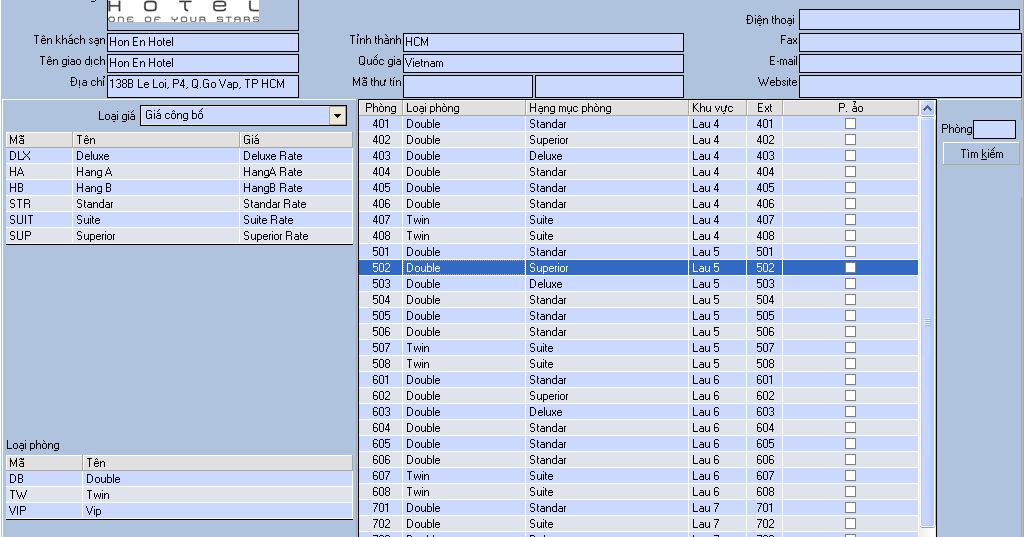Viewport: 1024px width, 537px height.
Task: Tick the P. ảo checkbox for room 408
Action: (850, 235)
